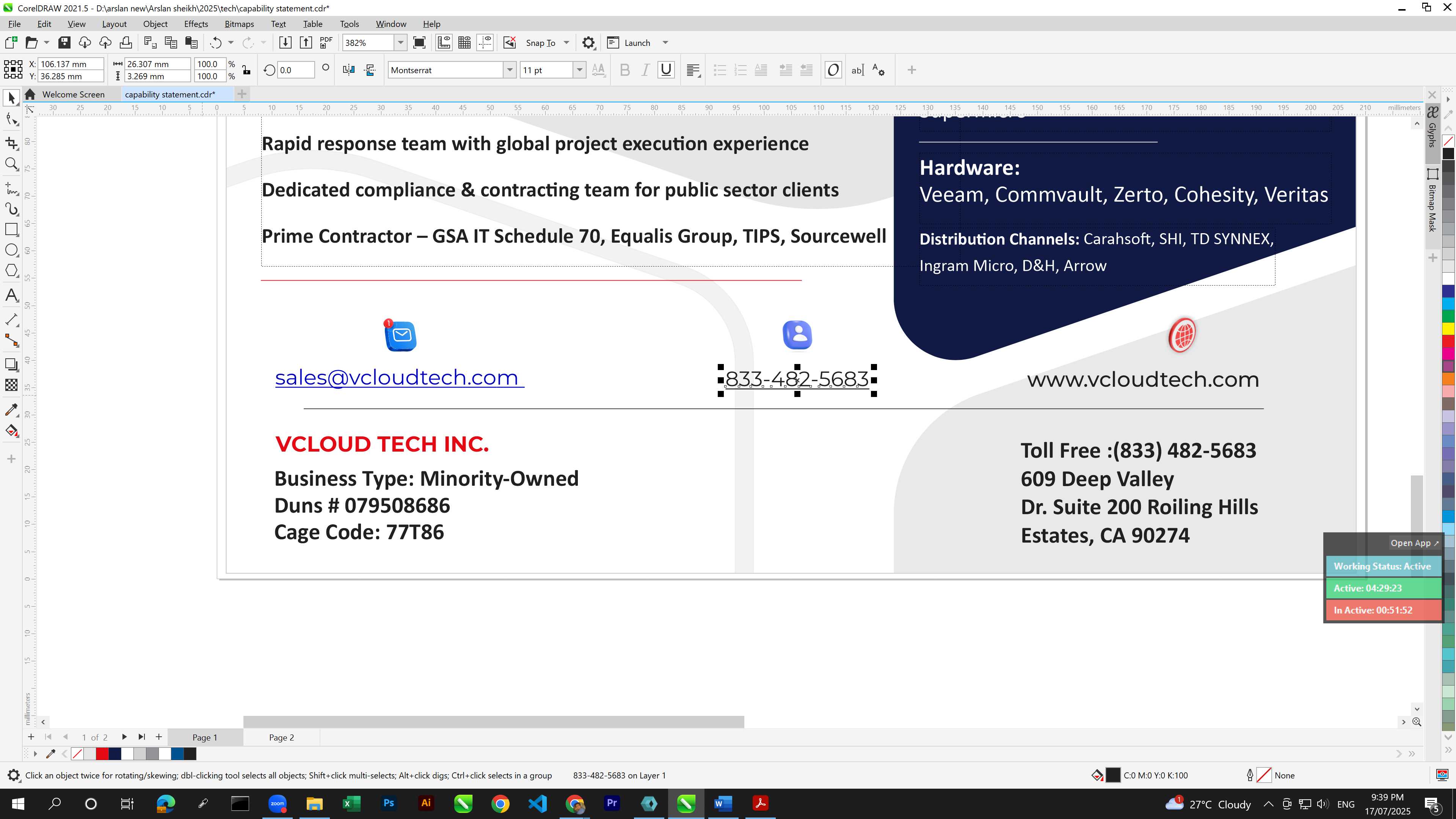Open the font name dropdown
Viewport: 1456px width, 819px height.
pyautogui.click(x=510, y=70)
